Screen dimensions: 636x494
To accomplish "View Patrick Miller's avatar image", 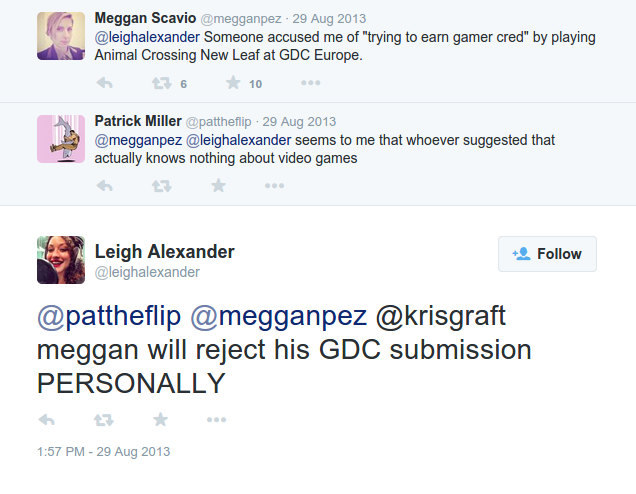I will tap(61, 139).
